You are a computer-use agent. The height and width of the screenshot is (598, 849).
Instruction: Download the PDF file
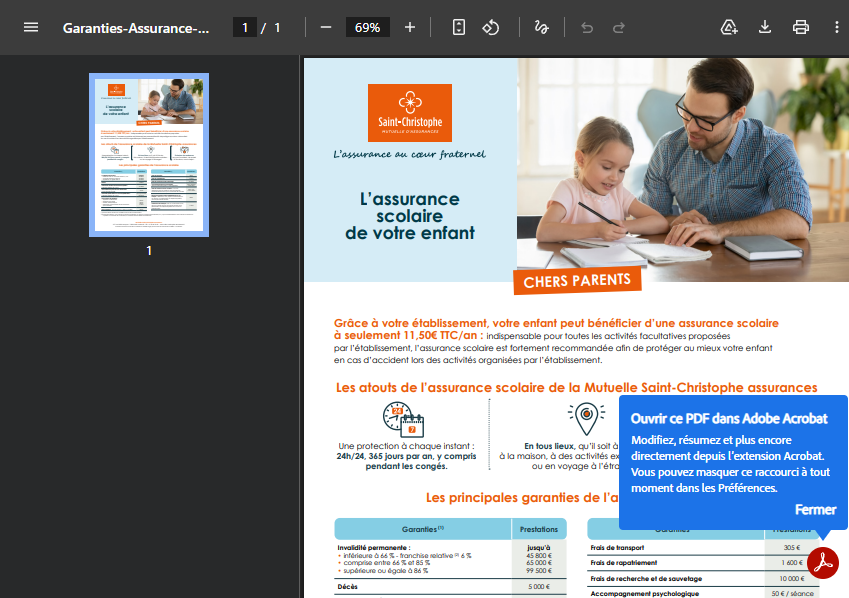coord(765,27)
